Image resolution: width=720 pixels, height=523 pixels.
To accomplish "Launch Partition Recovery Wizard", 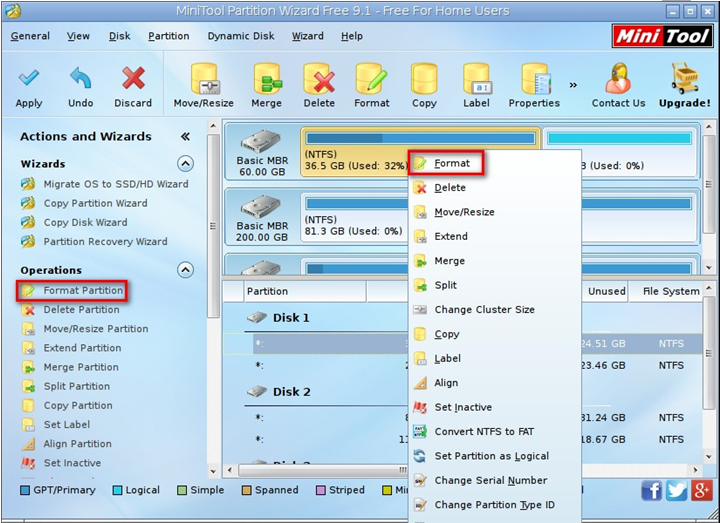I will (x=94, y=242).
